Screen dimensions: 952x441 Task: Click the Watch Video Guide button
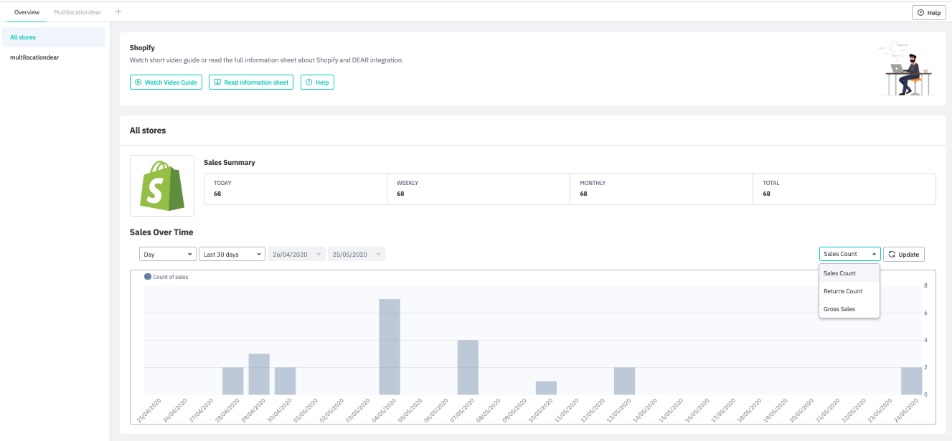(x=166, y=82)
